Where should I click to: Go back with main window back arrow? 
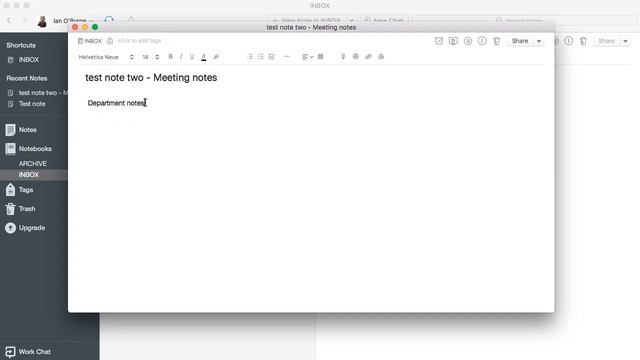coord(9,20)
